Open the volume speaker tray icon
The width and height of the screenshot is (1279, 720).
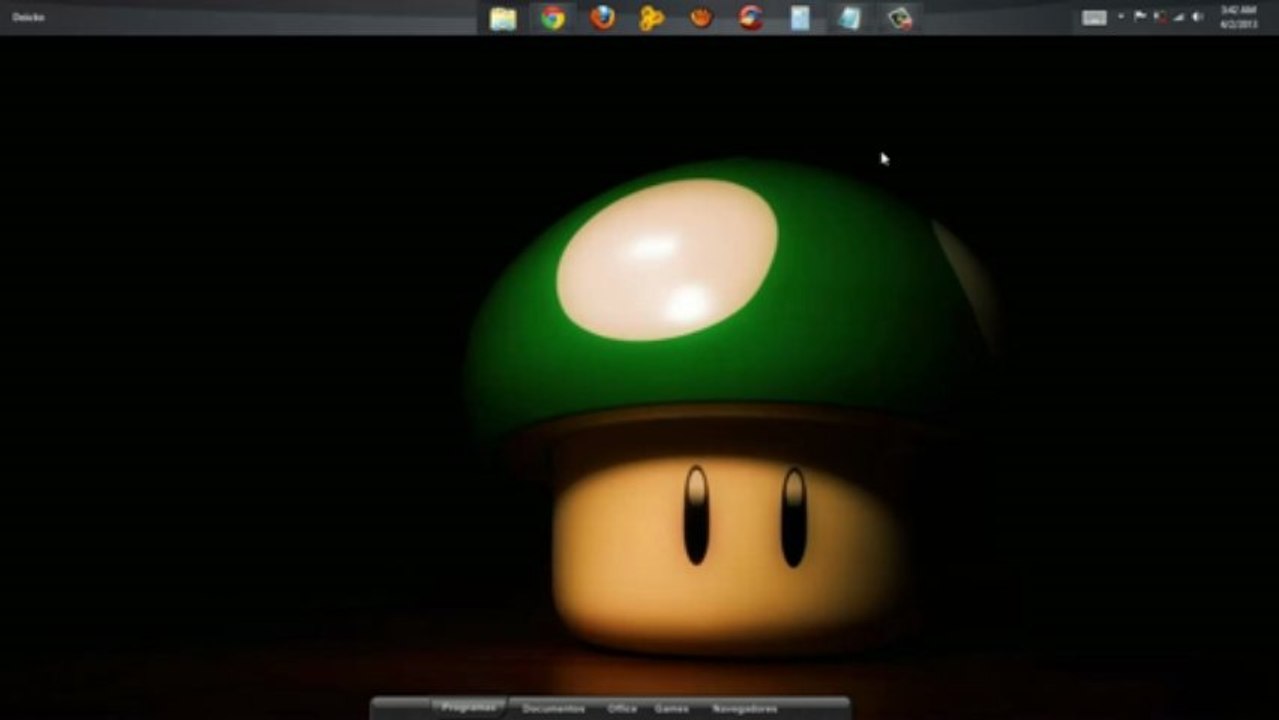[x=1197, y=16]
